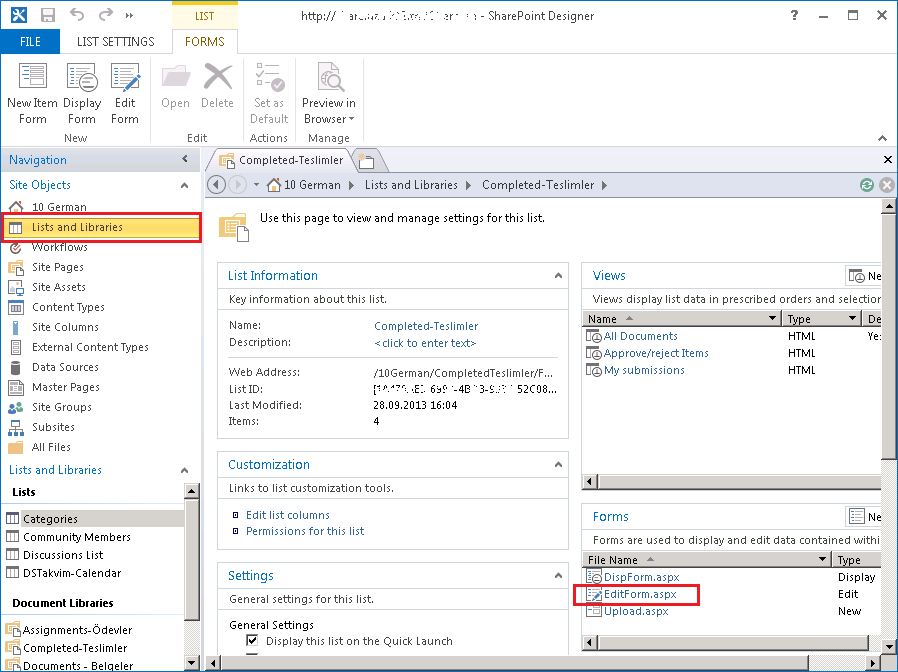Open the Approve/reject Items view
This screenshot has width=898, height=672.
point(656,353)
